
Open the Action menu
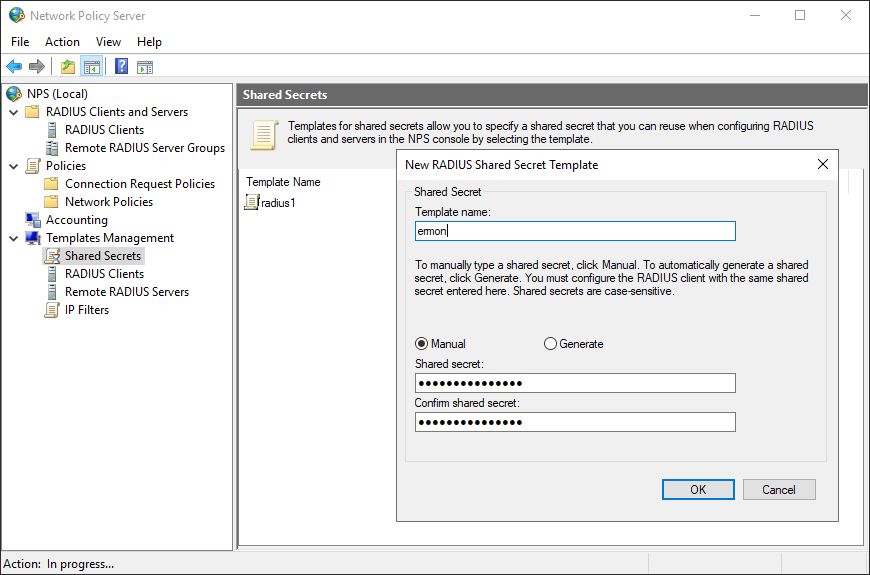62,42
